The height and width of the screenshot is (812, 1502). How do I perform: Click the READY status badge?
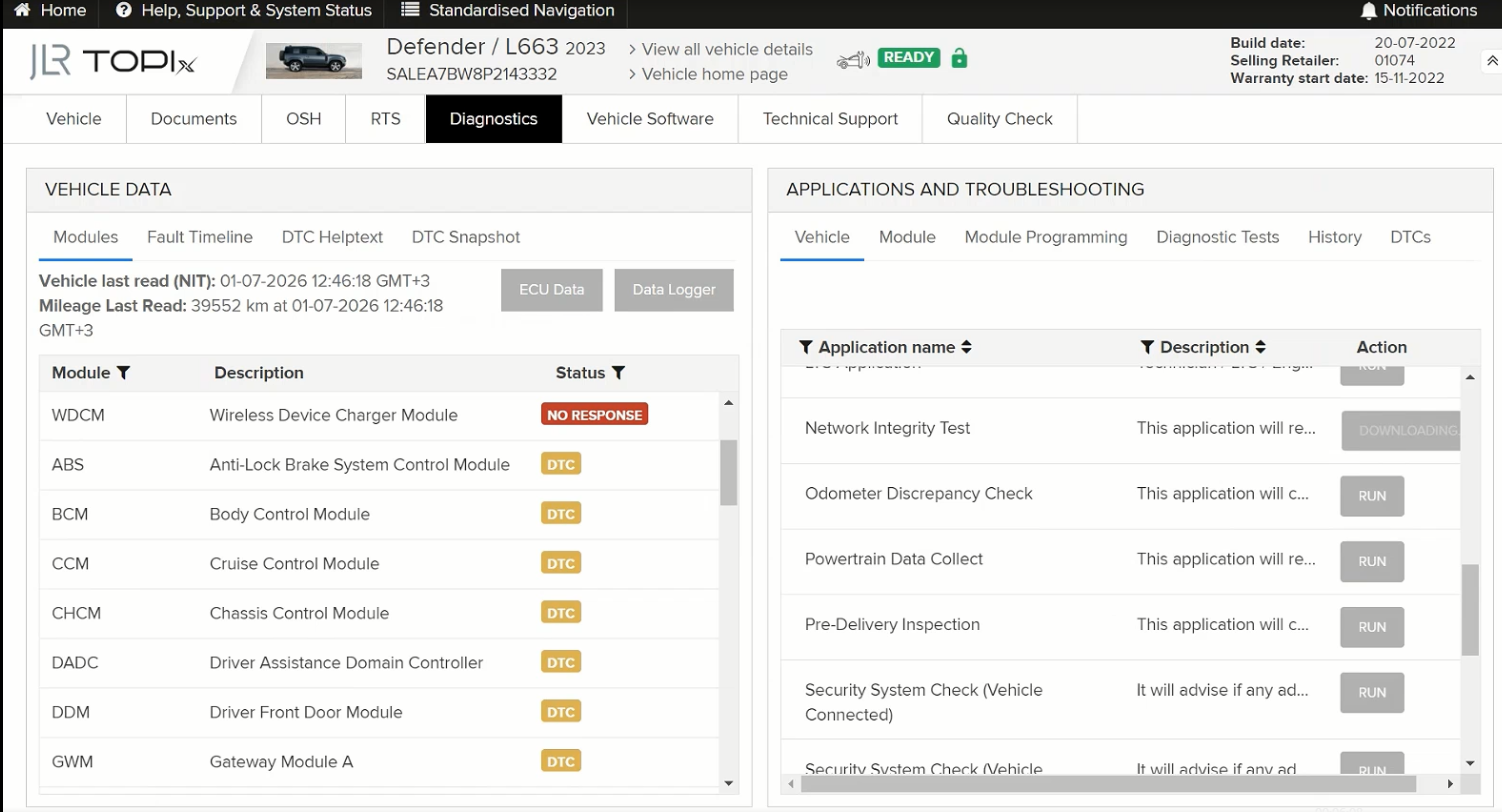pos(909,58)
